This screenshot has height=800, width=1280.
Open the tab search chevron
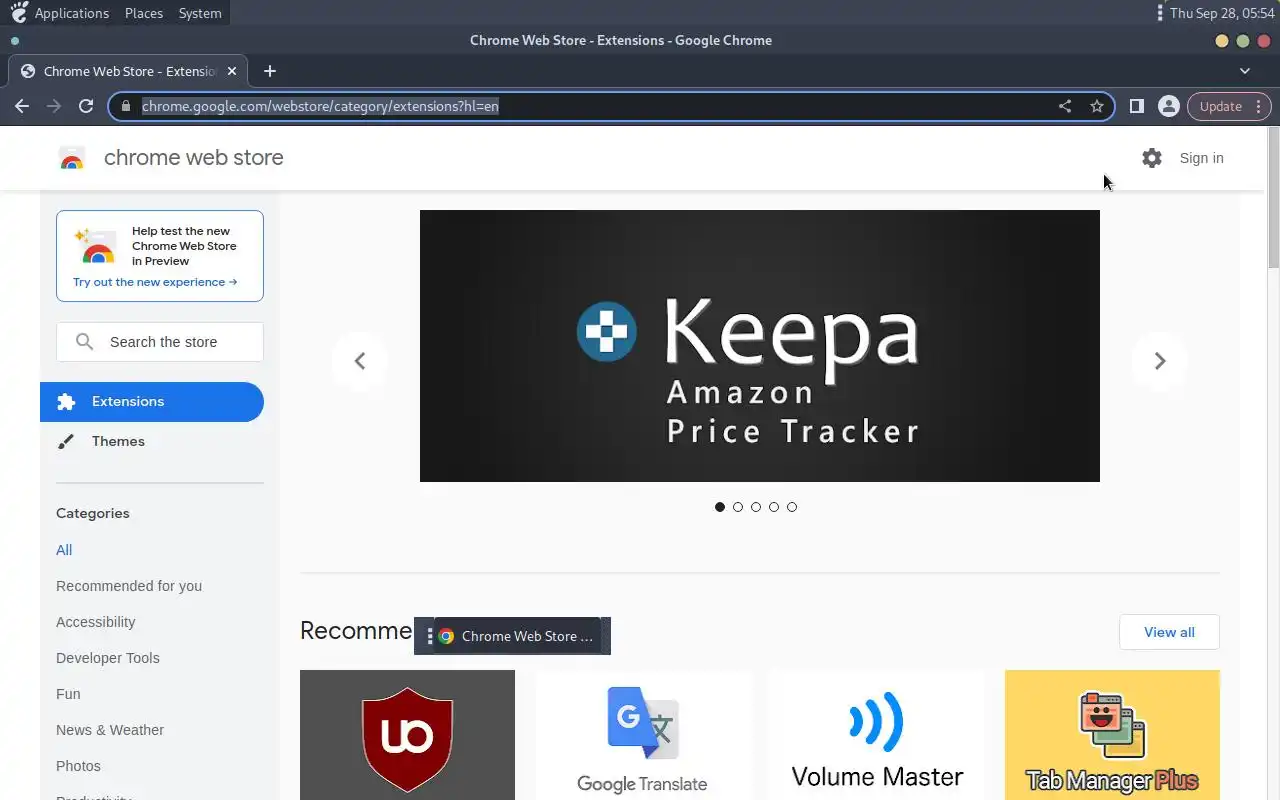(x=1245, y=71)
